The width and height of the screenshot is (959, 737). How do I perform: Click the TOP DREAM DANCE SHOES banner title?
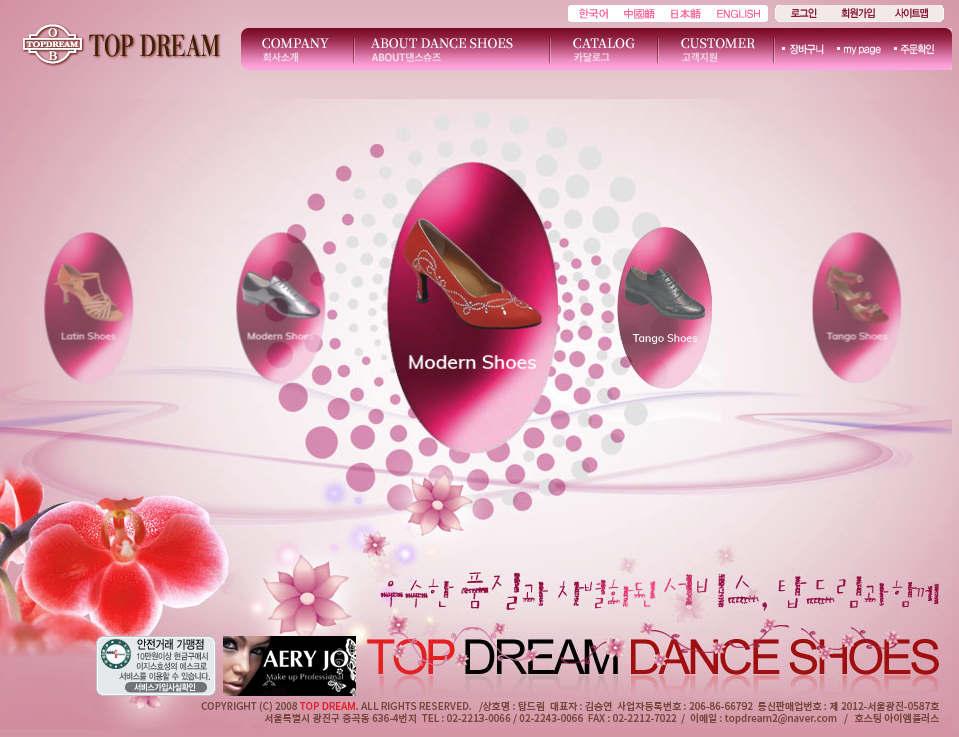pos(653,657)
